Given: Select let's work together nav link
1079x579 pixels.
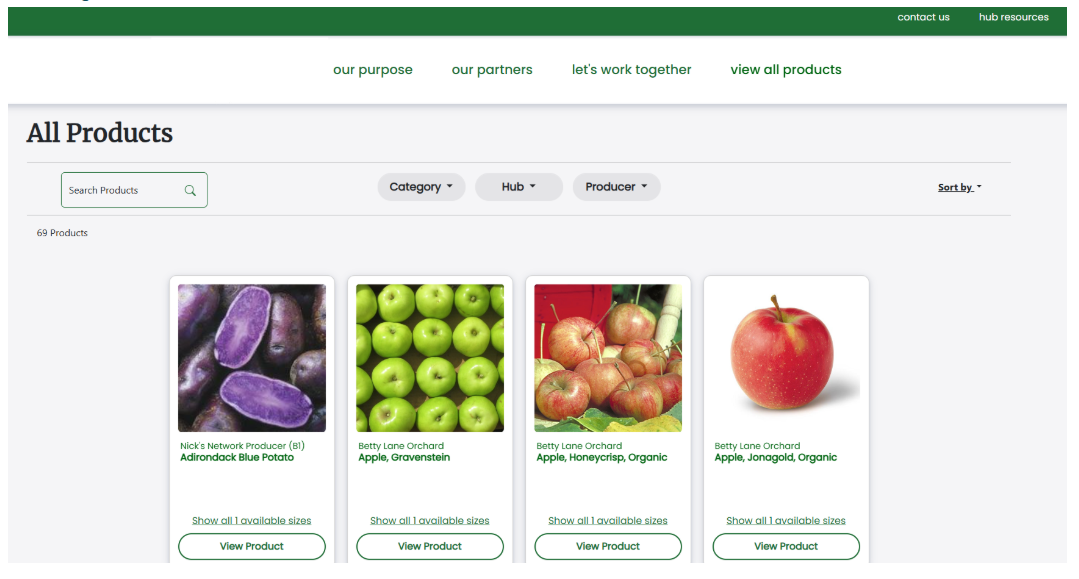Looking at the screenshot, I should pyautogui.click(x=632, y=70).
